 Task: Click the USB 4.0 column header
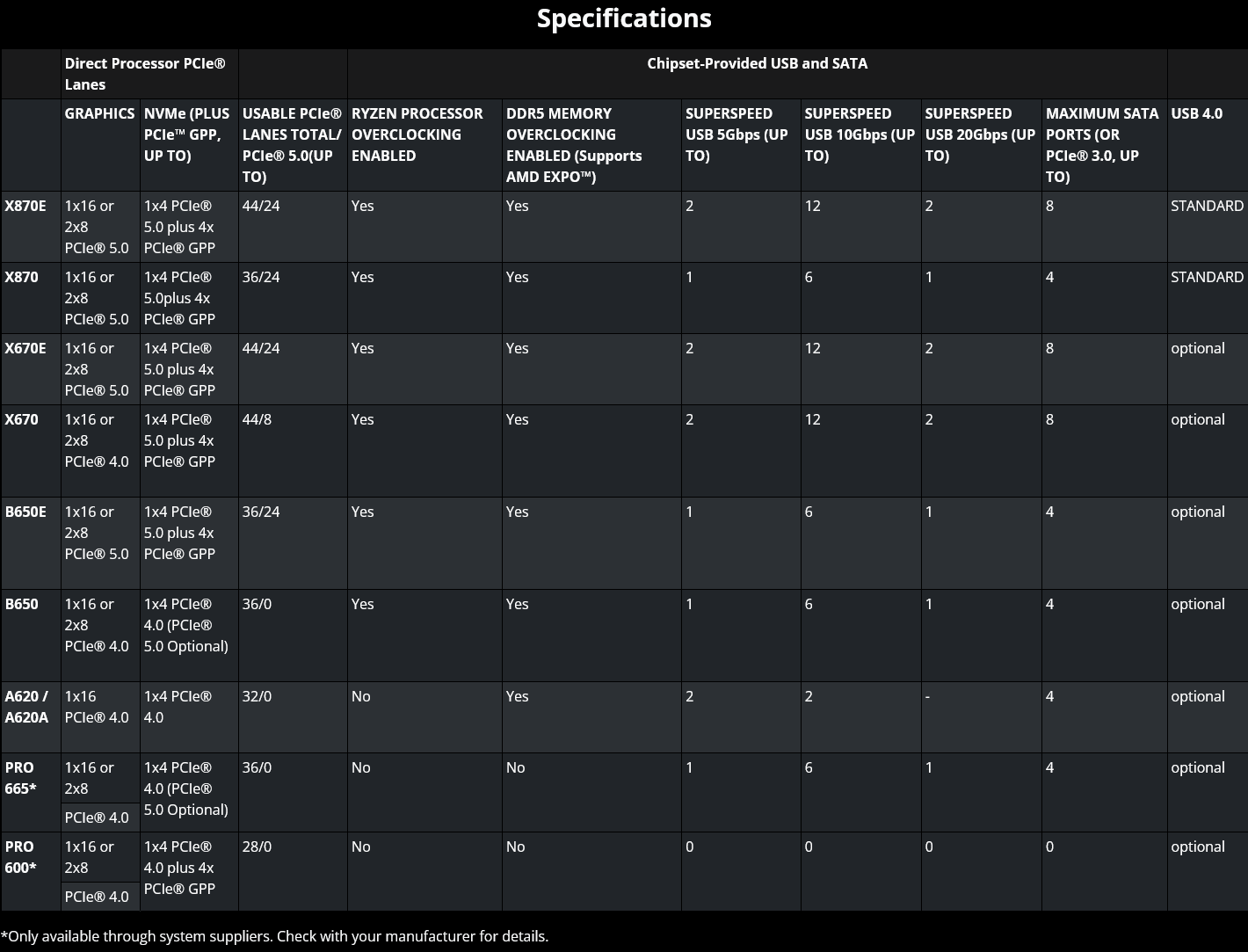pos(1196,113)
